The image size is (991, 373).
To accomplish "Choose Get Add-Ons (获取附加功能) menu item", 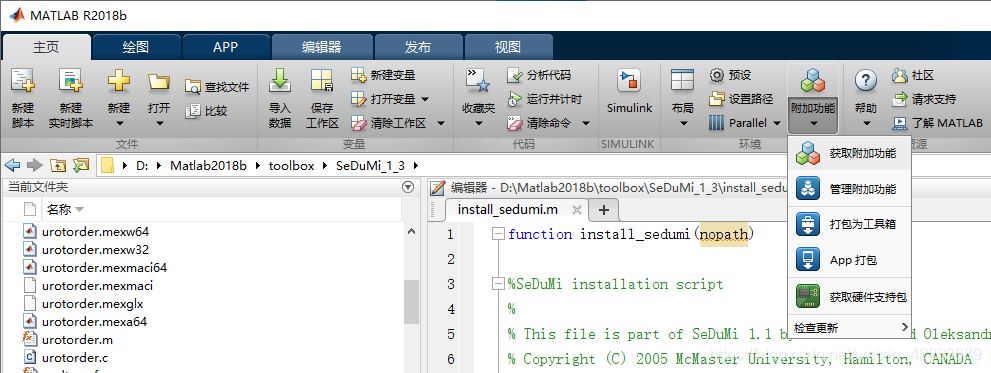I will pos(849,153).
